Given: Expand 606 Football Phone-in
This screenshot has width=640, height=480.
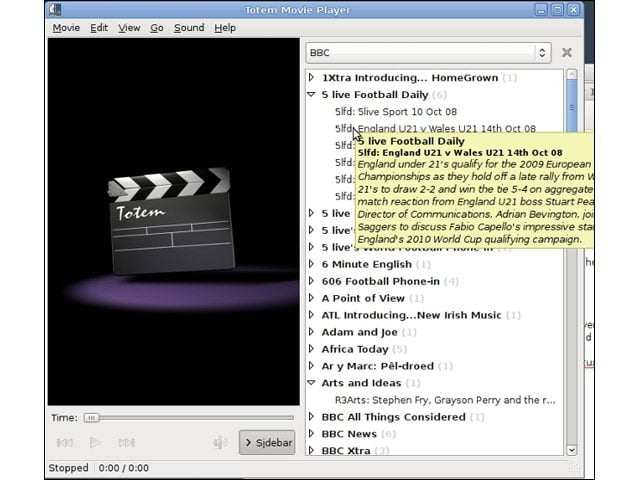Looking at the screenshot, I should tap(311, 281).
